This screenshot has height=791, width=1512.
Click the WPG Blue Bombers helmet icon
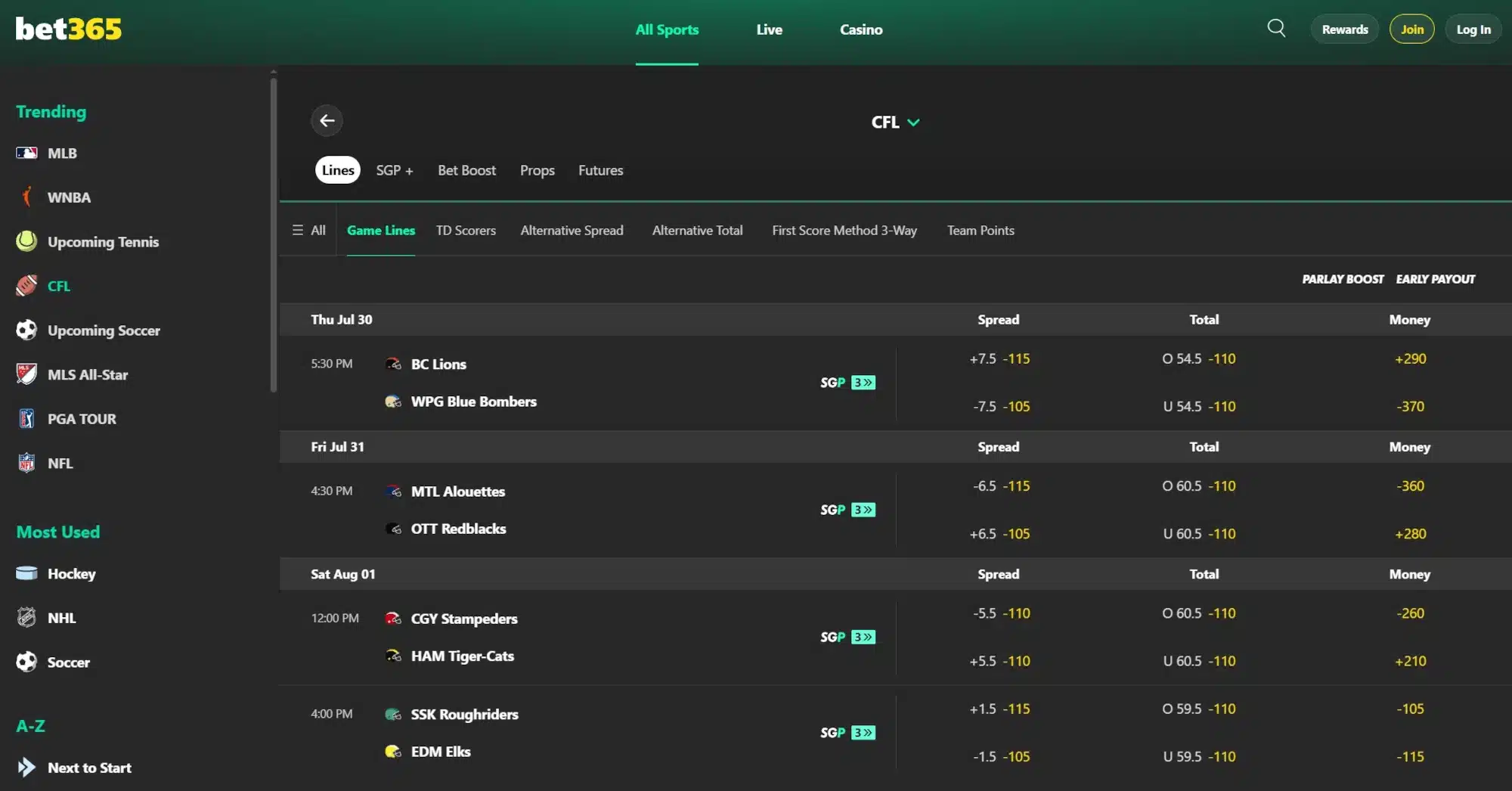[393, 402]
